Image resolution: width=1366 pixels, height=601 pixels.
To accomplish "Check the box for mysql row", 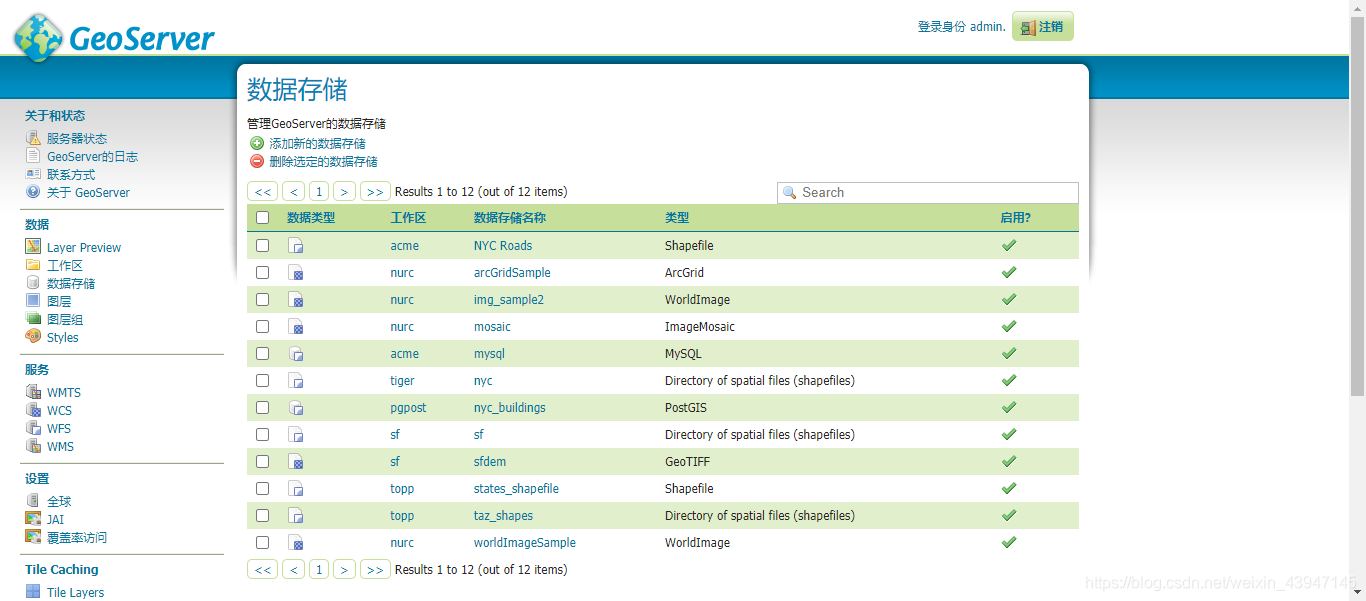I will pyautogui.click(x=262, y=353).
